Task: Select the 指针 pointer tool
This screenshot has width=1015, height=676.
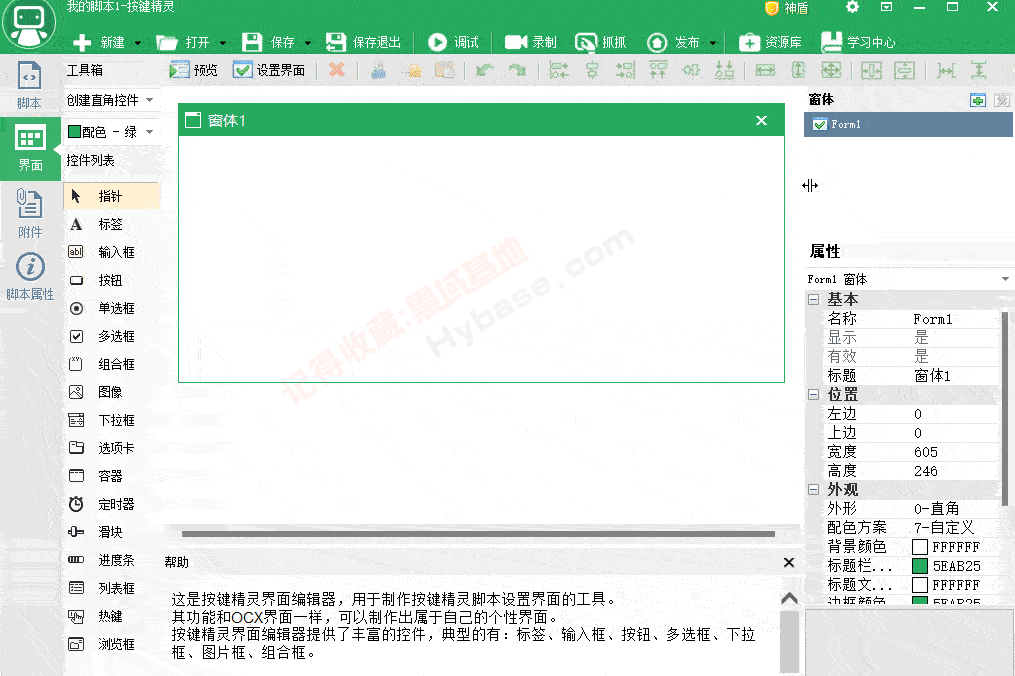Action: point(111,196)
